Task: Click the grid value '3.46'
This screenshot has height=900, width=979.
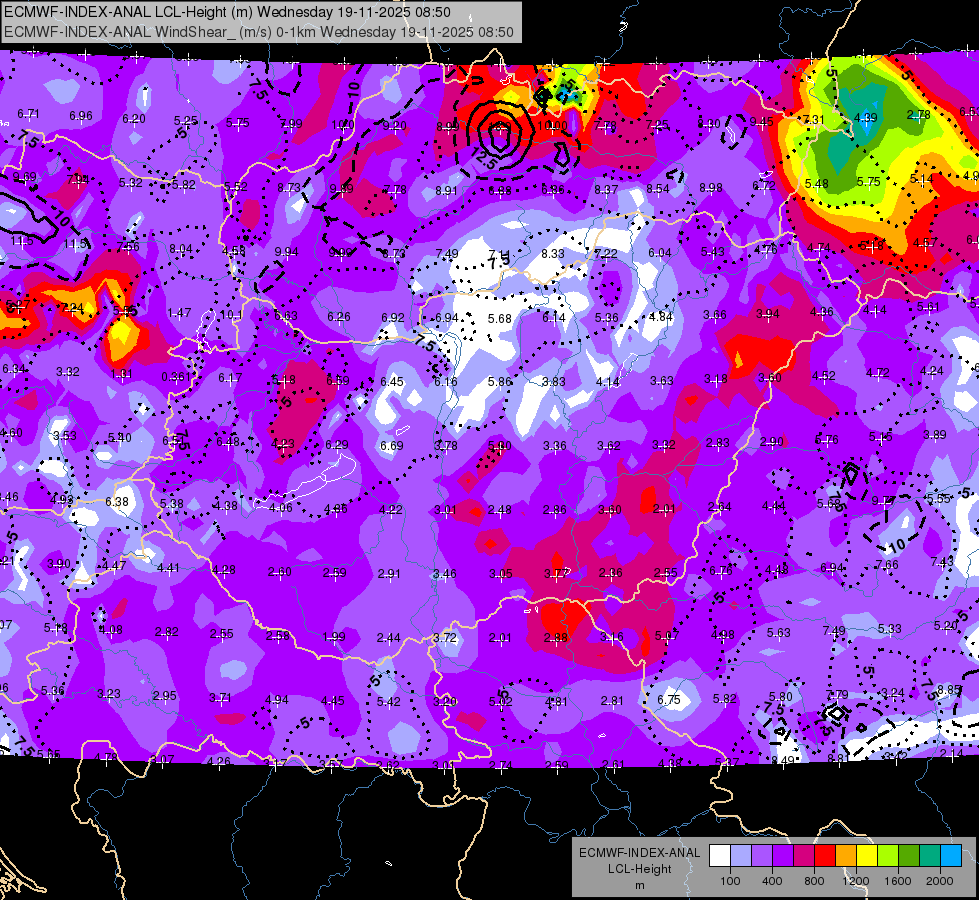Action: (444, 573)
